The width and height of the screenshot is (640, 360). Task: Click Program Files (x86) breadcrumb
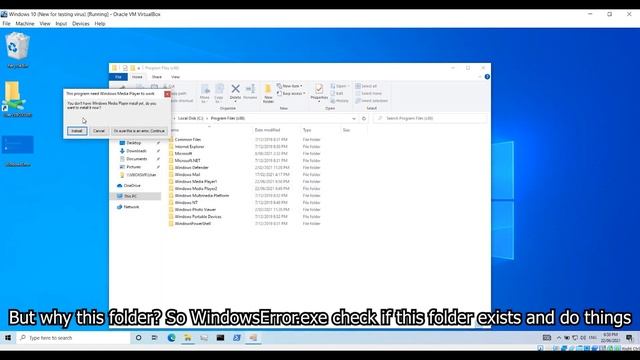click(228, 118)
